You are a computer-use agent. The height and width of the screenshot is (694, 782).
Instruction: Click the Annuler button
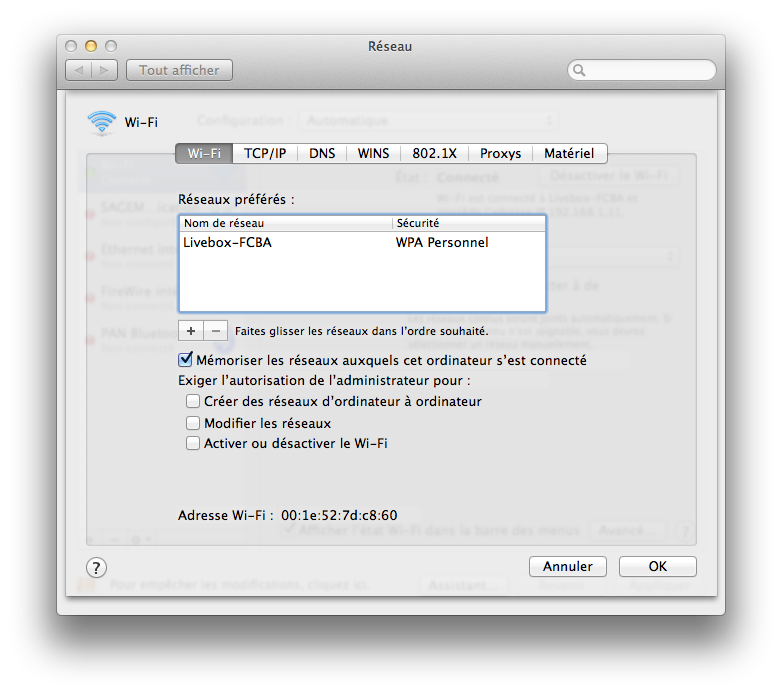pos(568,566)
